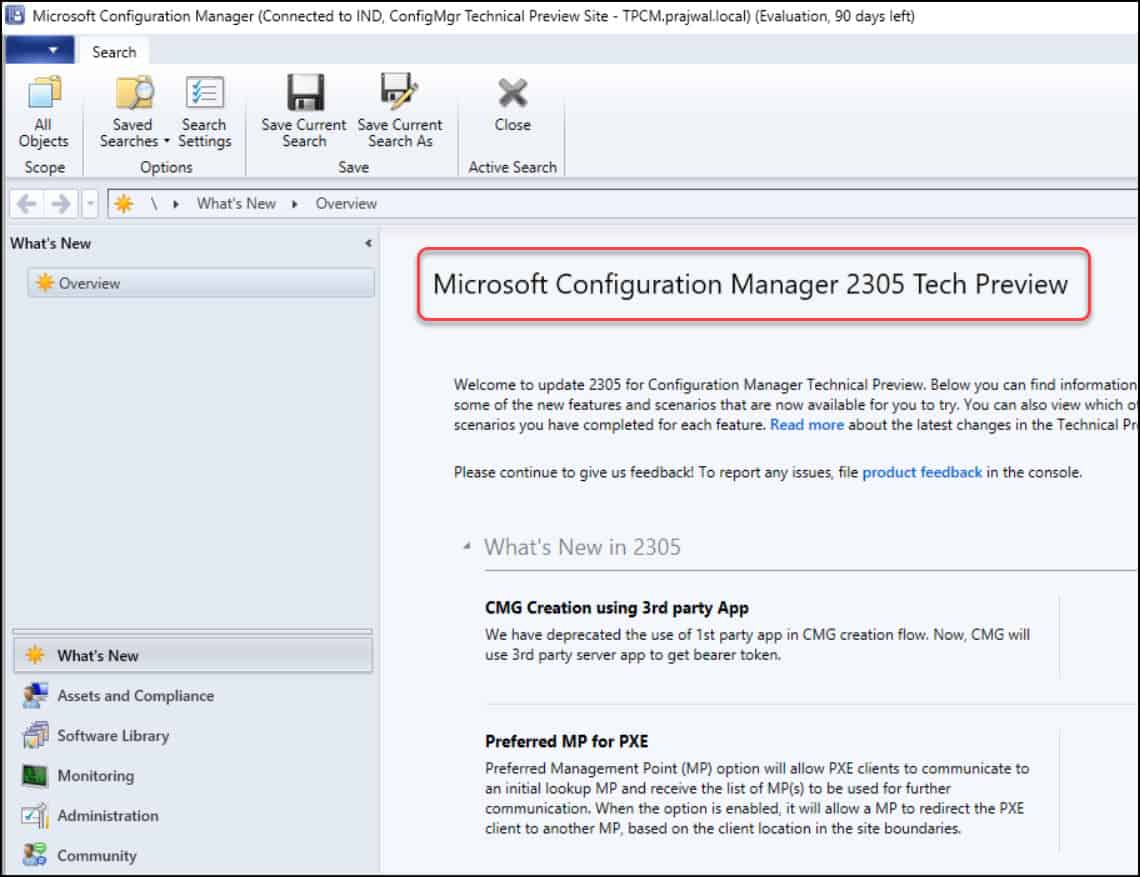Click the Save Current Search As icon
Image resolution: width=1140 pixels, height=877 pixels.
(399, 92)
